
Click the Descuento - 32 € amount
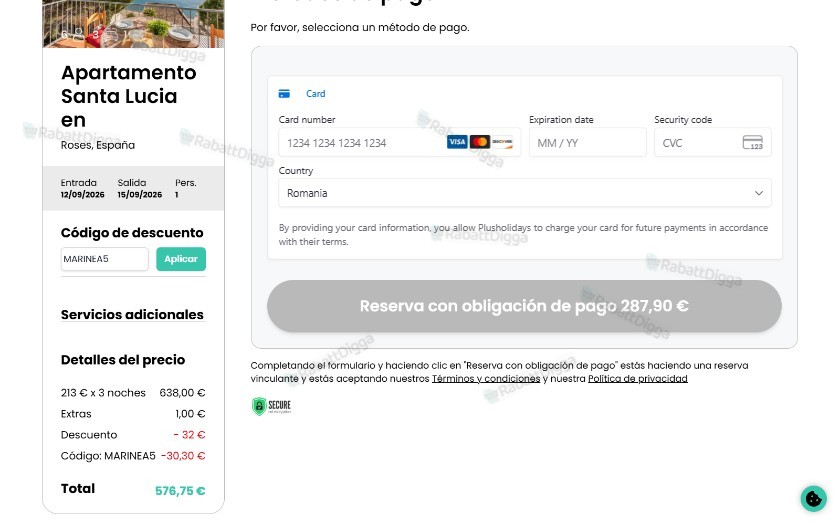click(x=189, y=435)
